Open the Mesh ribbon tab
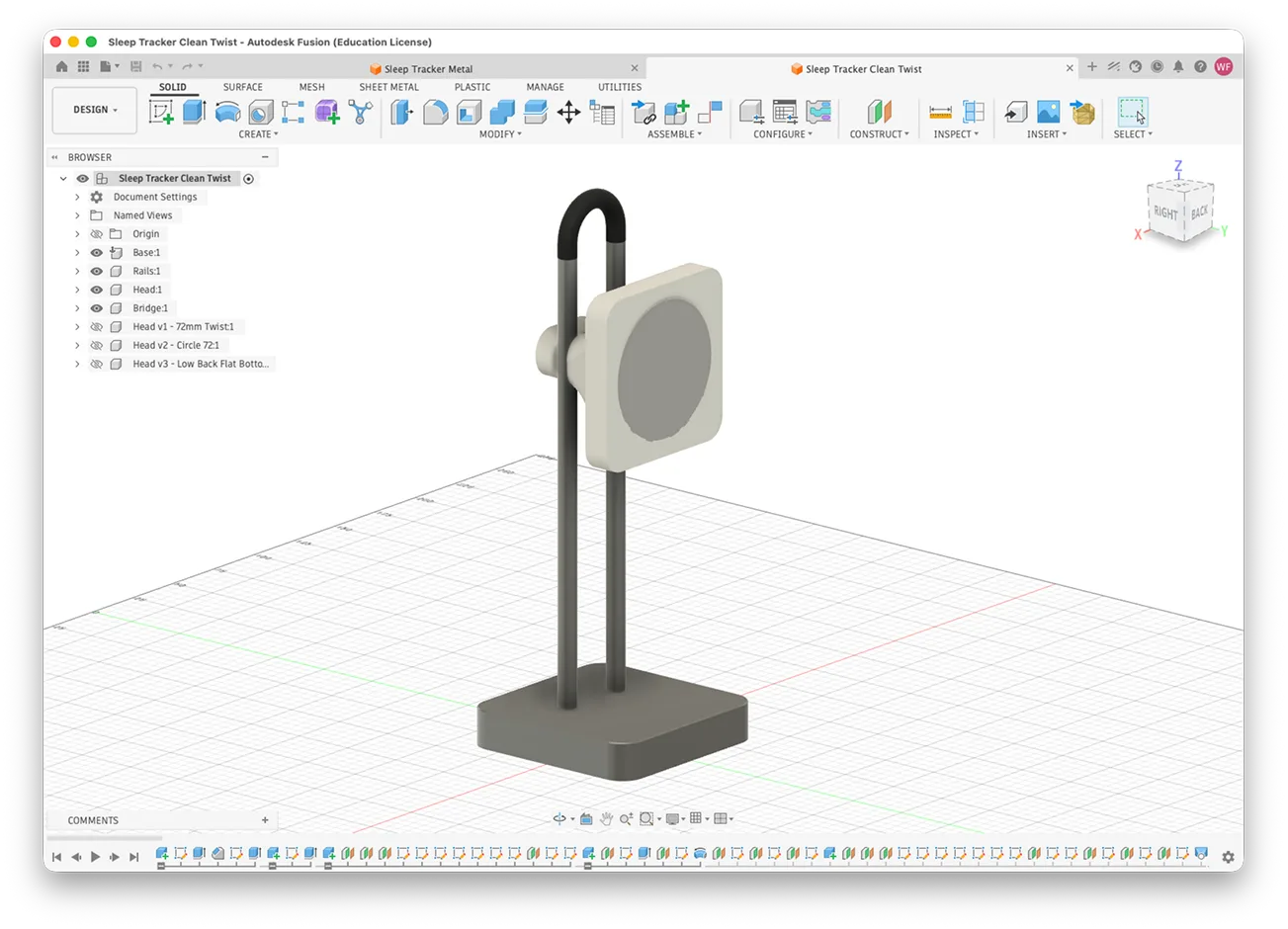The height and width of the screenshot is (929, 1288). coord(312,87)
